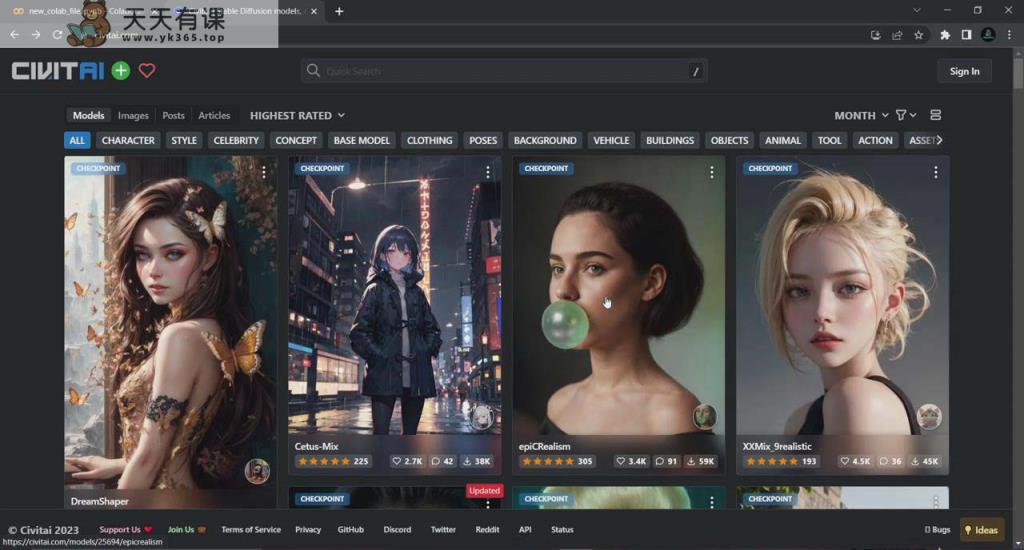Select the POSES category filter

coord(483,140)
